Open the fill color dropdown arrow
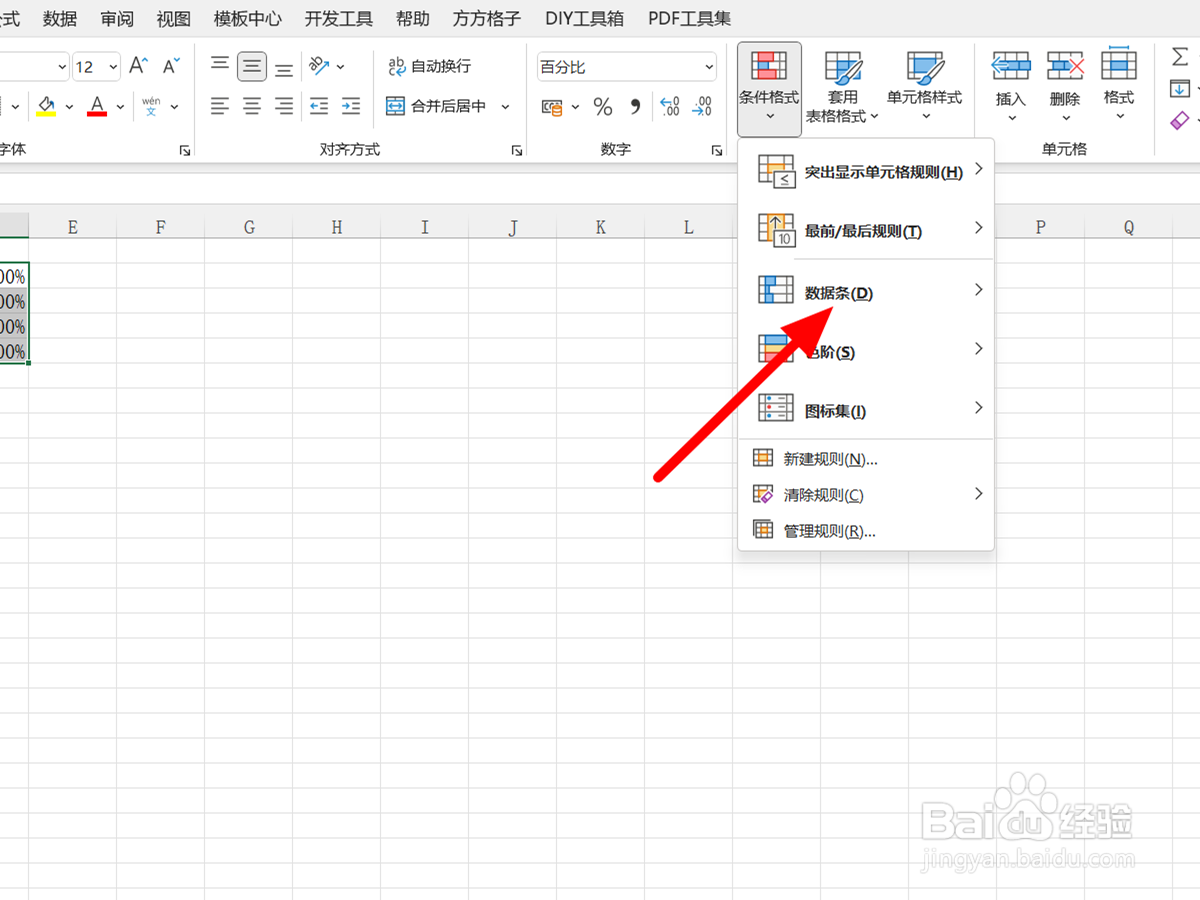1200x900 pixels. click(x=69, y=106)
